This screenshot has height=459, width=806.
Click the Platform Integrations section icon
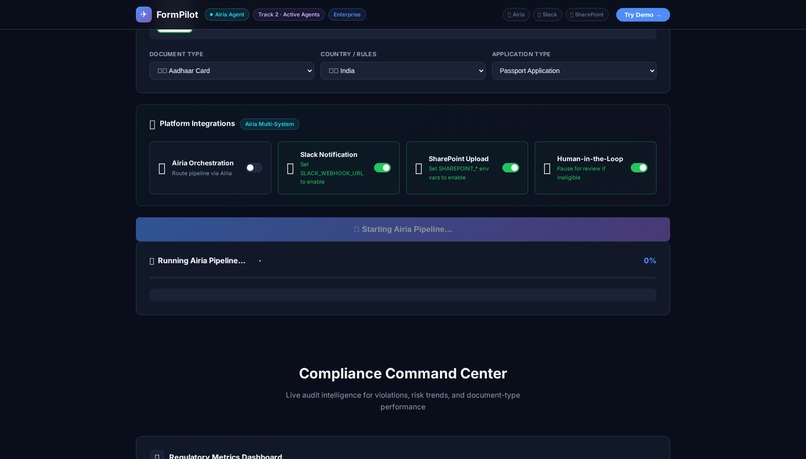[x=152, y=124]
